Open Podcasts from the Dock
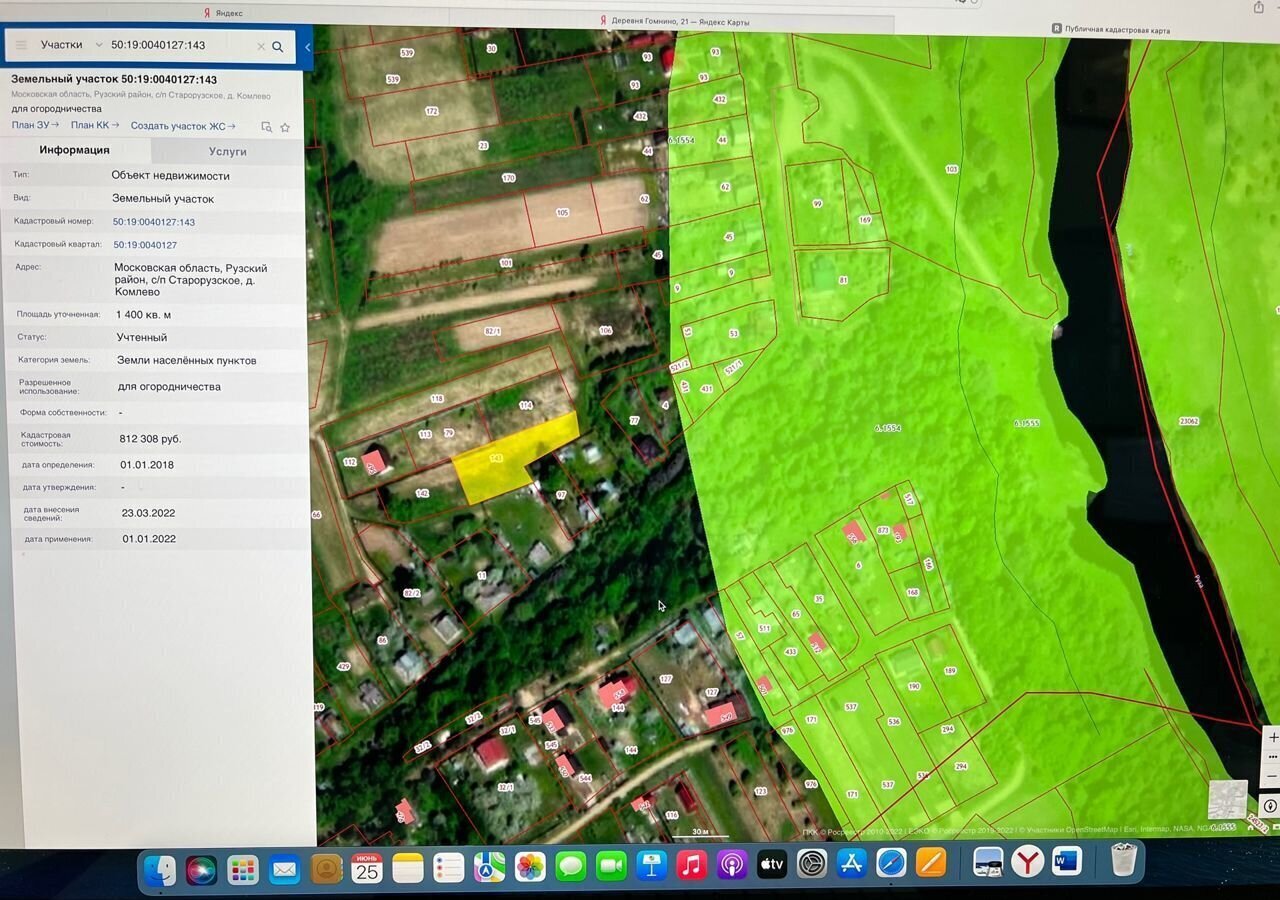This screenshot has height=900, width=1280. [x=732, y=863]
